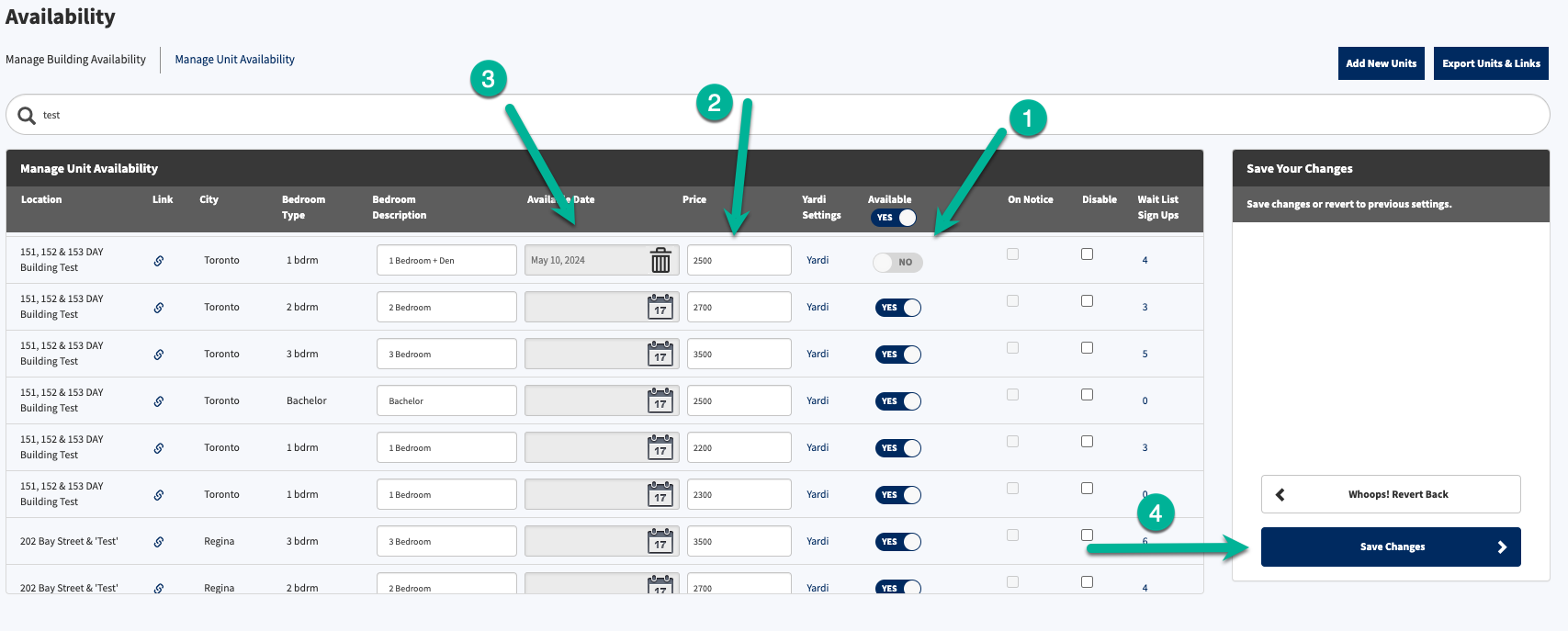1568x631 pixels.
Task: Check Disable box for Toronto 2 bdrm row
Action: (x=1087, y=300)
